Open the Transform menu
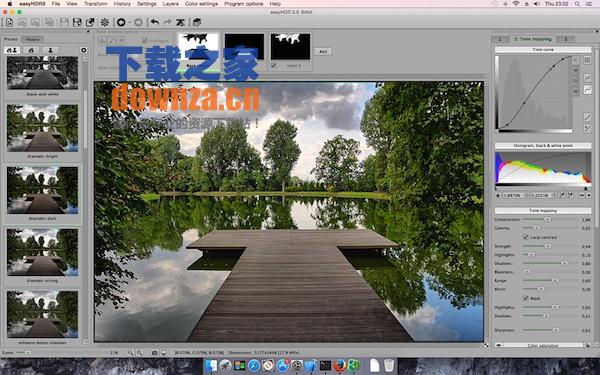Viewport: 600px width, 375px height. click(x=95, y=3)
